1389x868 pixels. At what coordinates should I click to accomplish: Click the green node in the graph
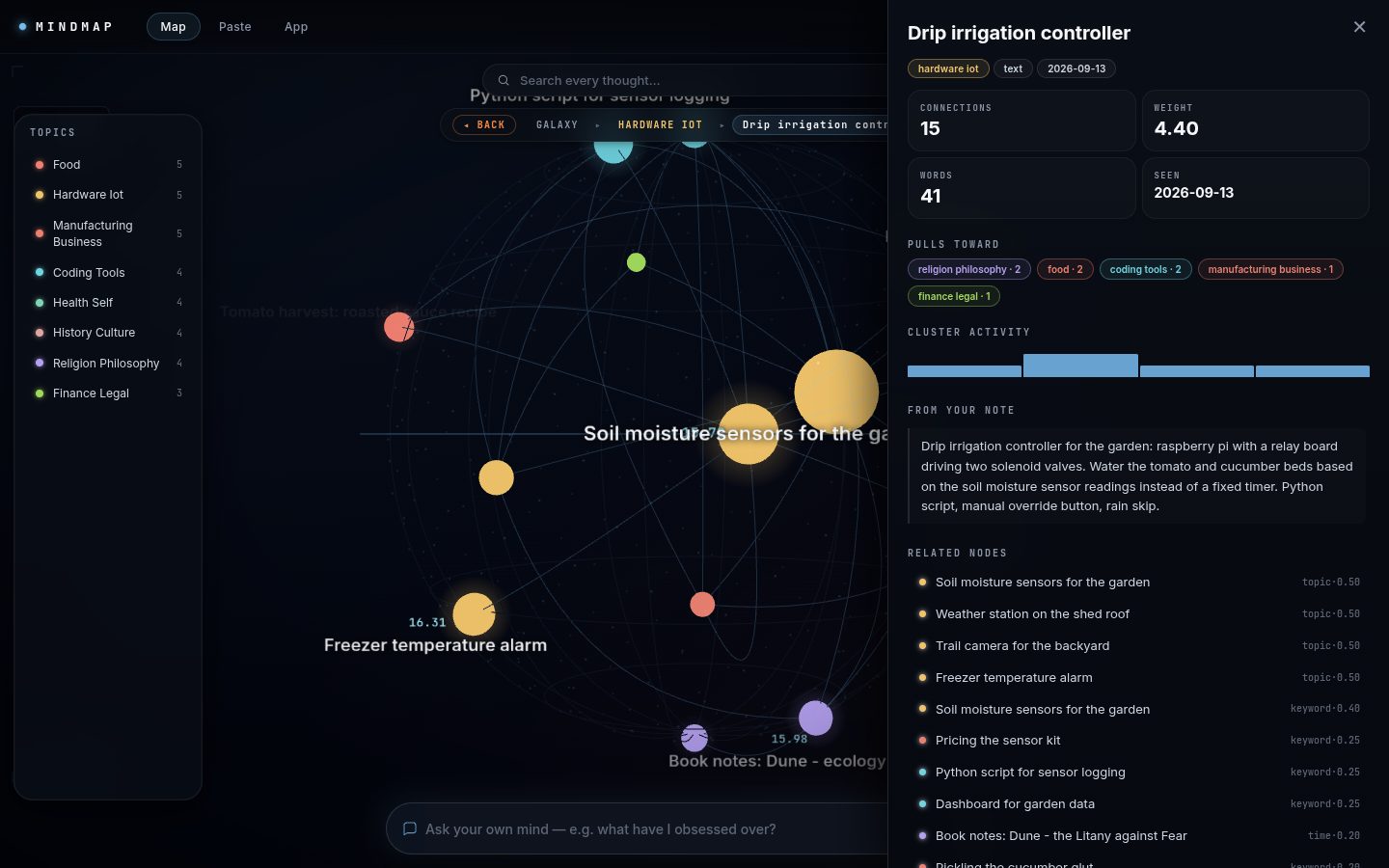[x=636, y=262]
